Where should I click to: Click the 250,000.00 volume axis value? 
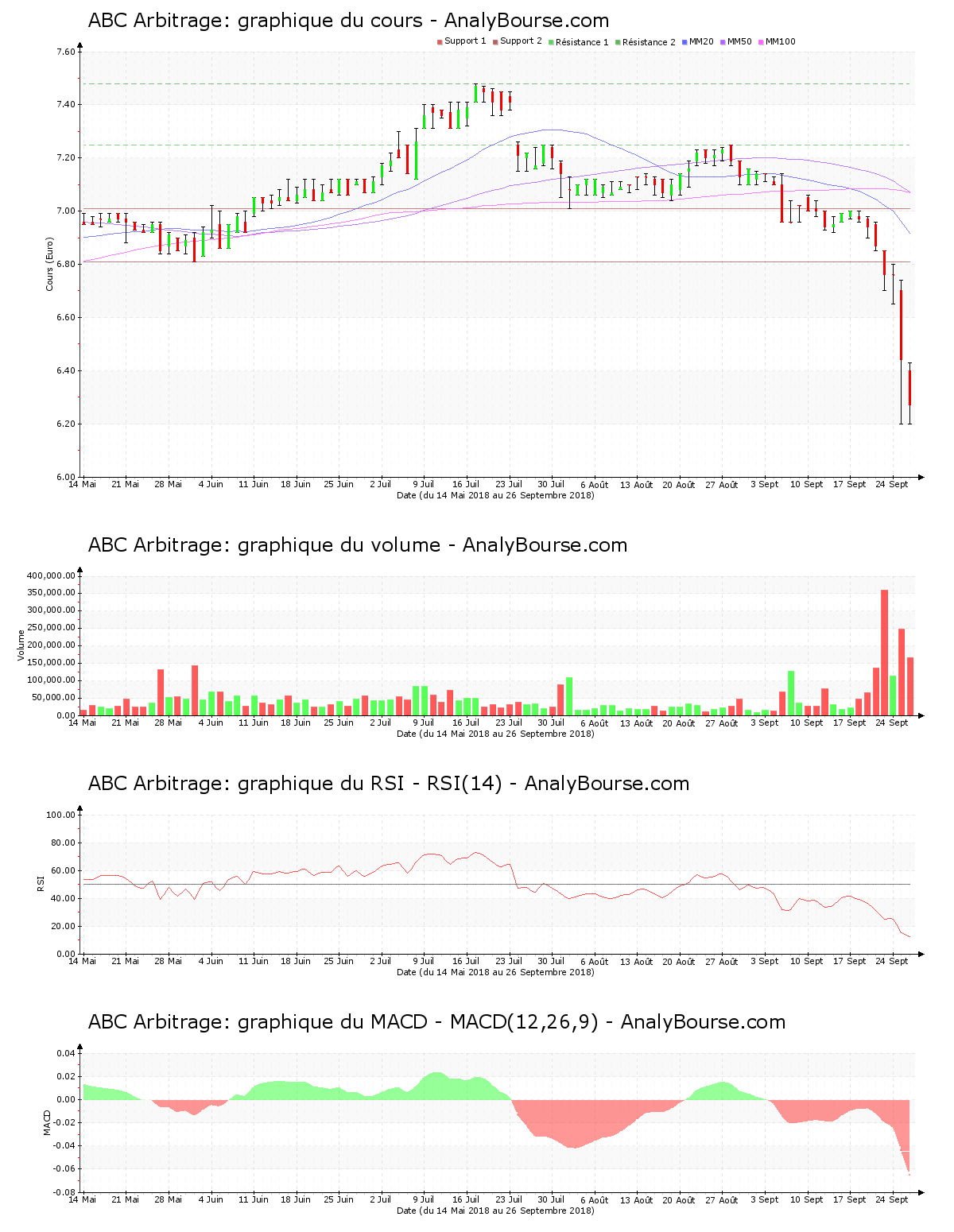coord(51,628)
